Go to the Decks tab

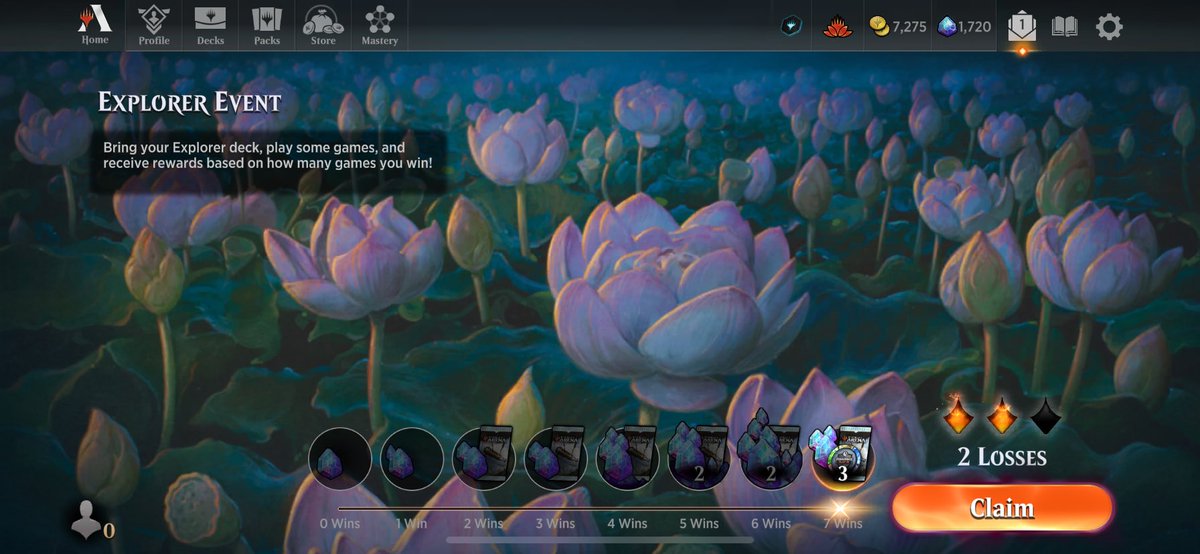210,25
